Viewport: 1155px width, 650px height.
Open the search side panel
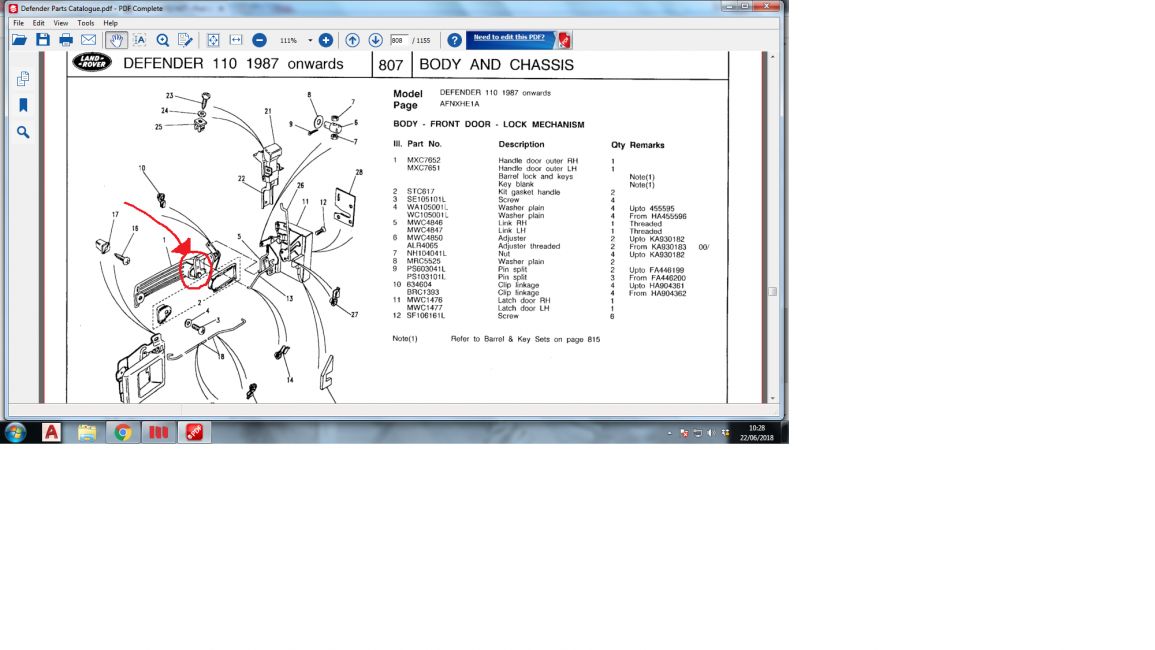tap(23, 132)
